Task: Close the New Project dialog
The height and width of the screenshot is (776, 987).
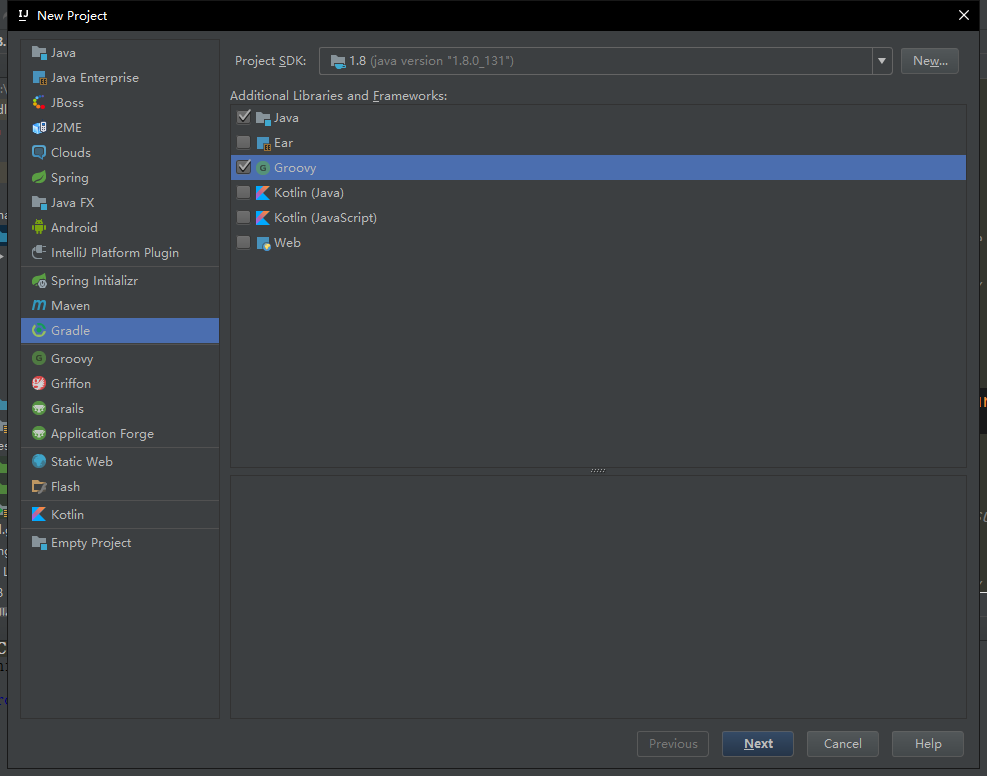Action: coord(964,15)
